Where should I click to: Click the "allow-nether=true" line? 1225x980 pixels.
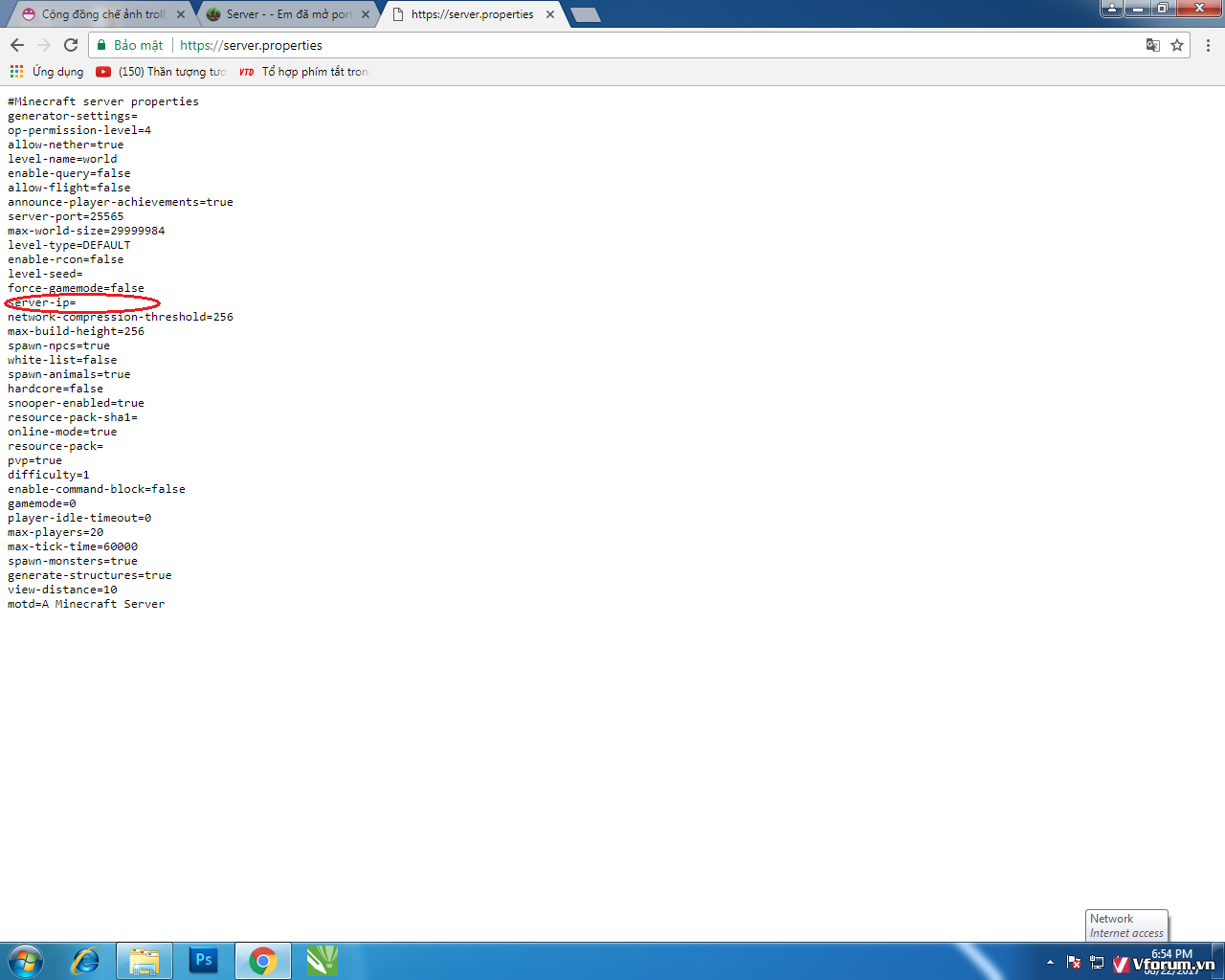[x=66, y=145]
